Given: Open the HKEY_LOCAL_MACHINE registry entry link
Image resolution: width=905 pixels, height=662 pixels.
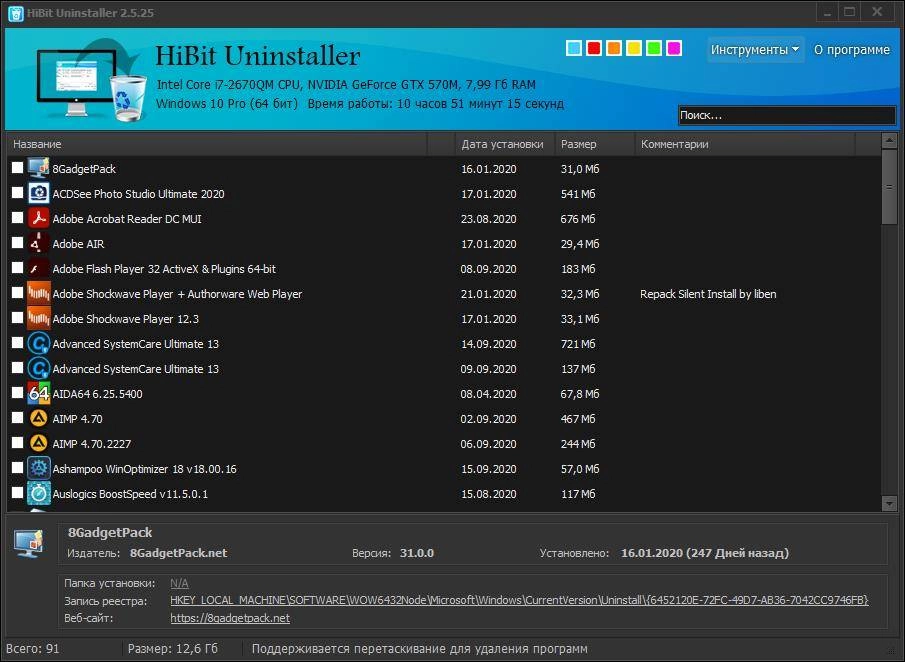Looking at the screenshot, I should click(519, 600).
